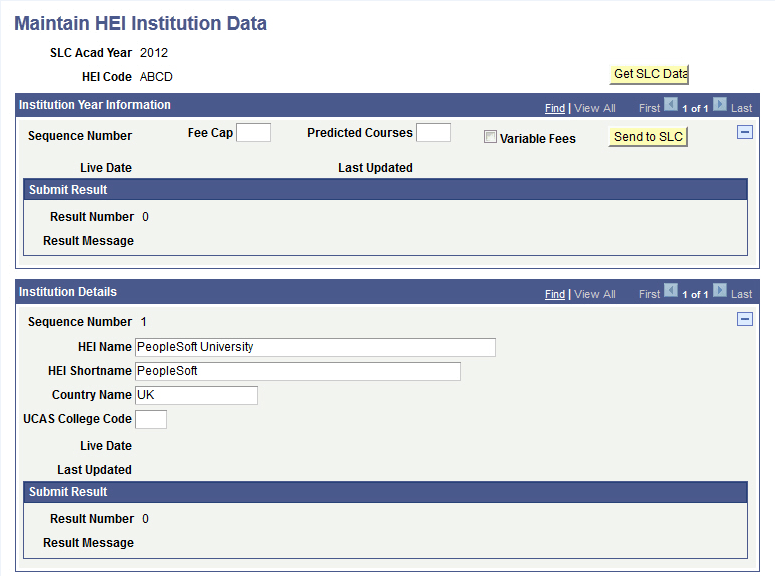The width and height of the screenshot is (775, 576).
Task: Focus the Fee Cap input field
Action: (x=254, y=133)
